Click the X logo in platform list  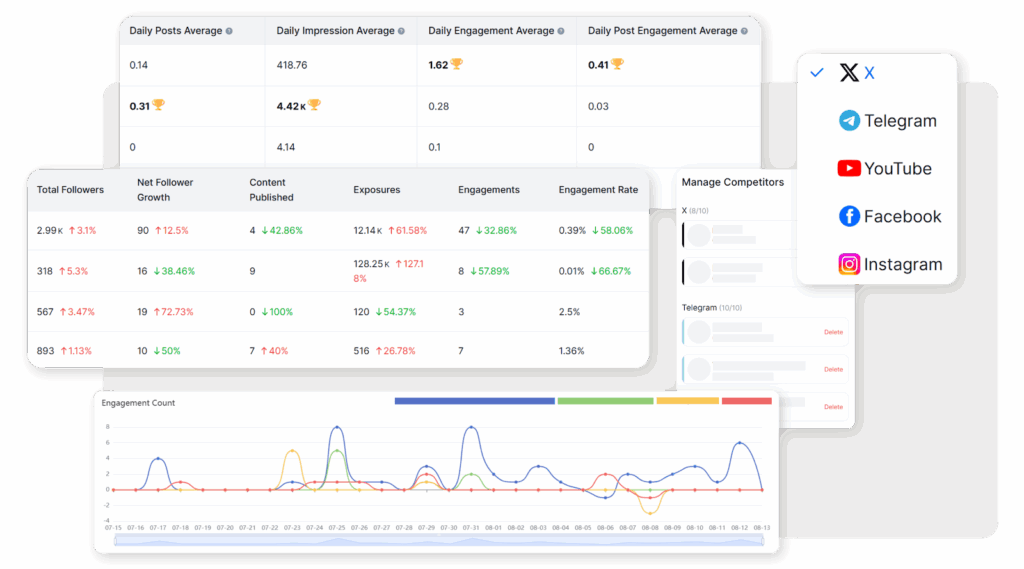849,73
